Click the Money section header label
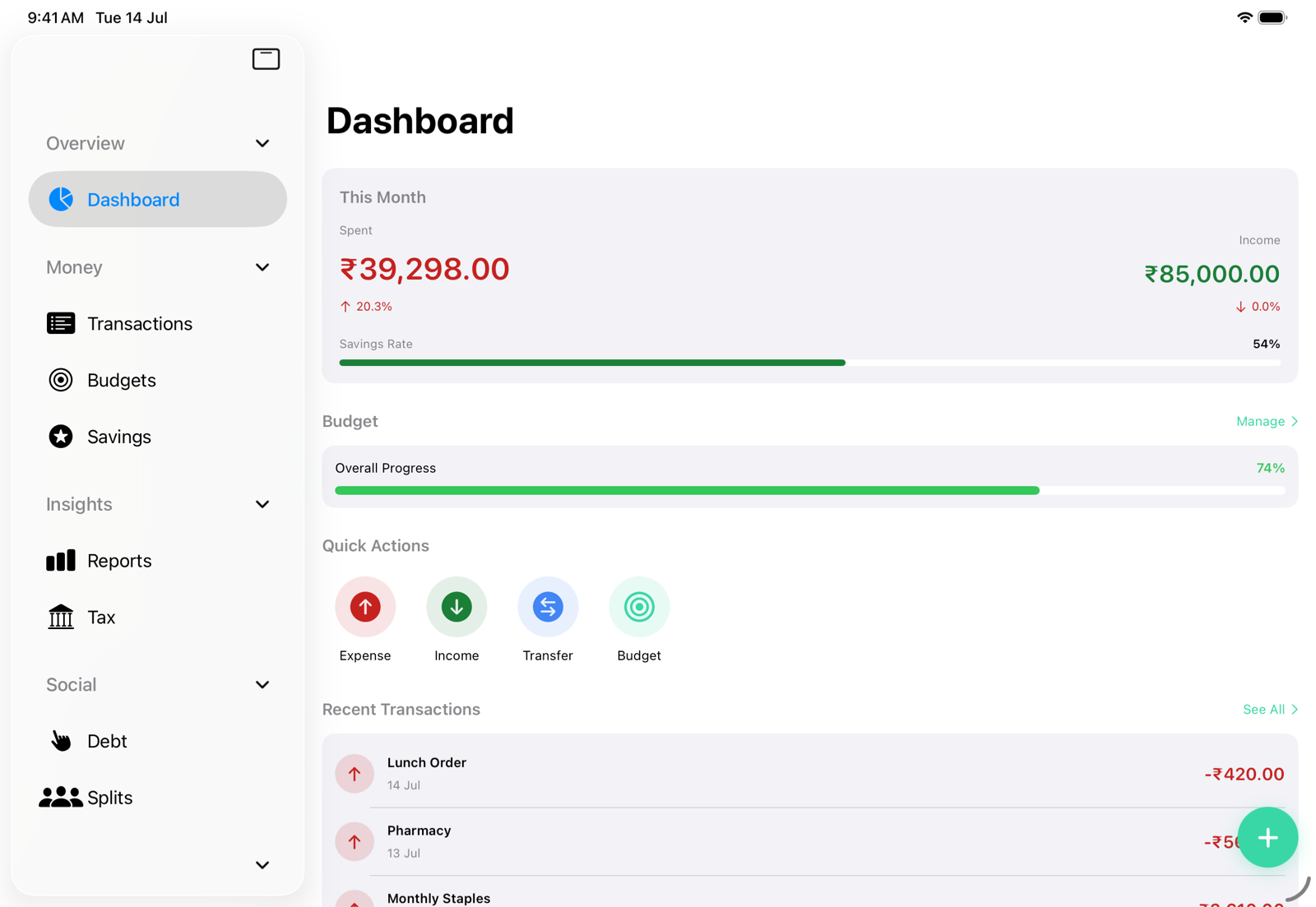The height and width of the screenshot is (907, 1316). [x=74, y=267]
